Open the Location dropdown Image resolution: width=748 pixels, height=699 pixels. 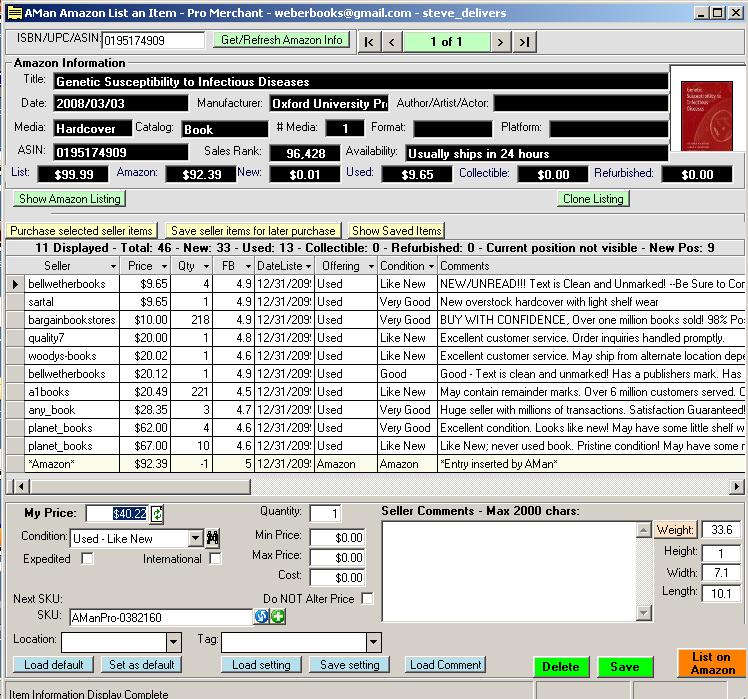click(174, 642)
